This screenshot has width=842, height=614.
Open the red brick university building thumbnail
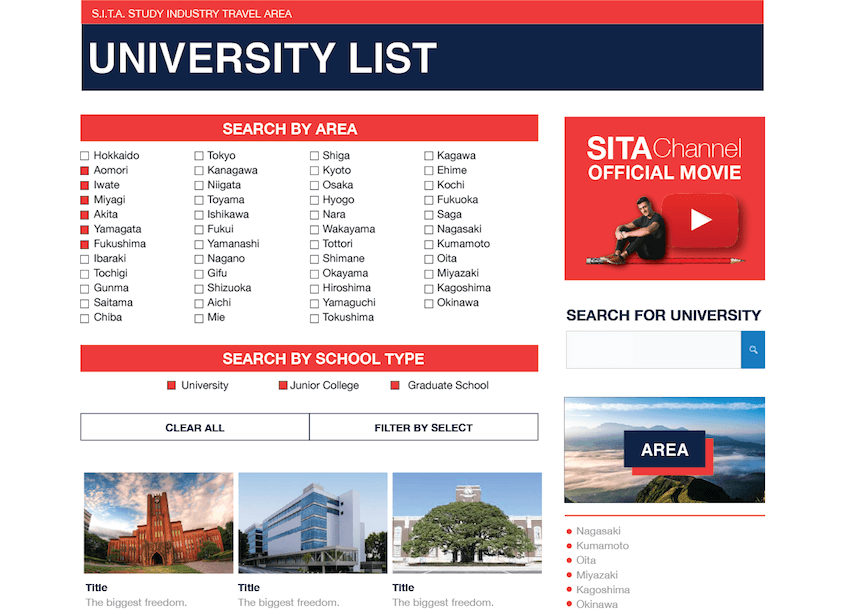pos(158,523)
